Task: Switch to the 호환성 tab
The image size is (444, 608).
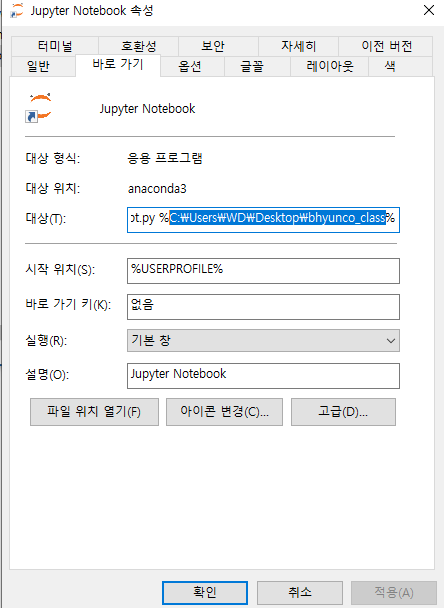Action: [x=138, y=47]
